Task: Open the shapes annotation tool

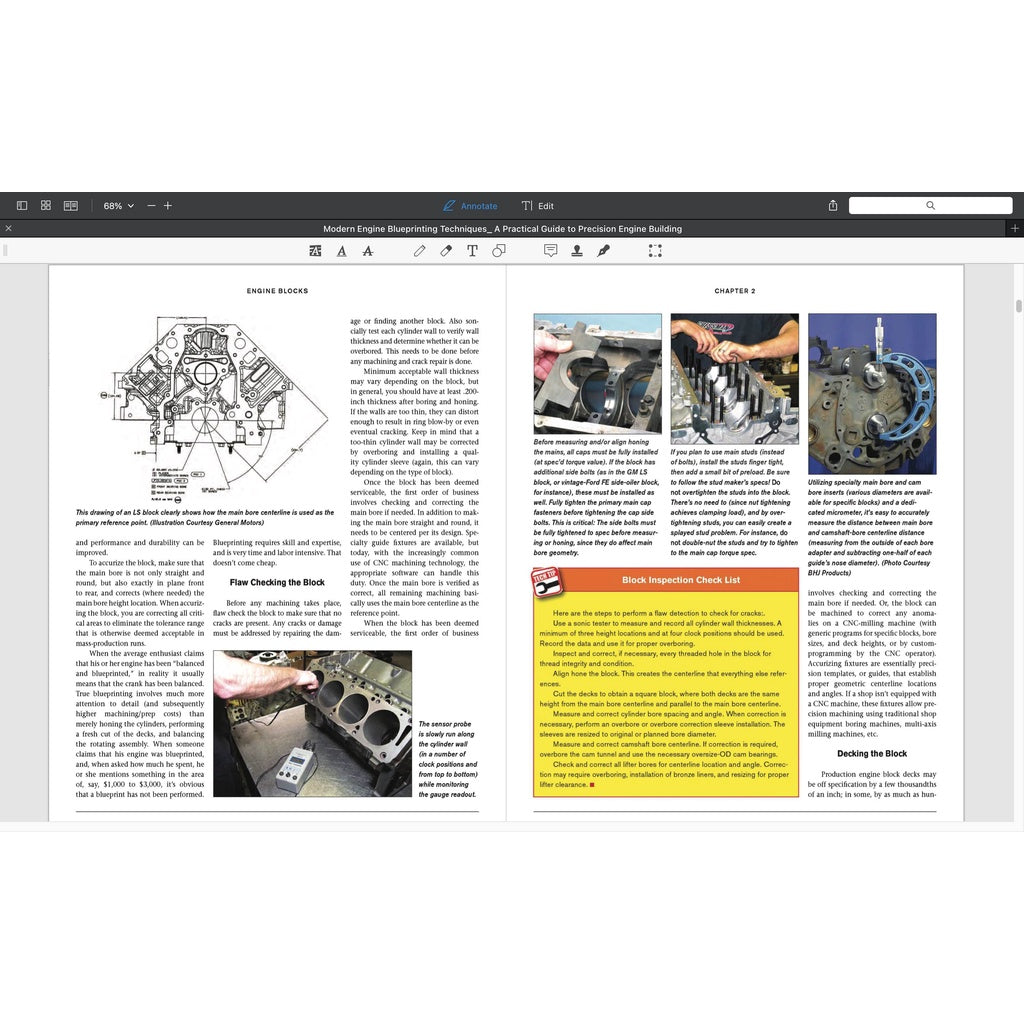Action: [x=497, y=250]
